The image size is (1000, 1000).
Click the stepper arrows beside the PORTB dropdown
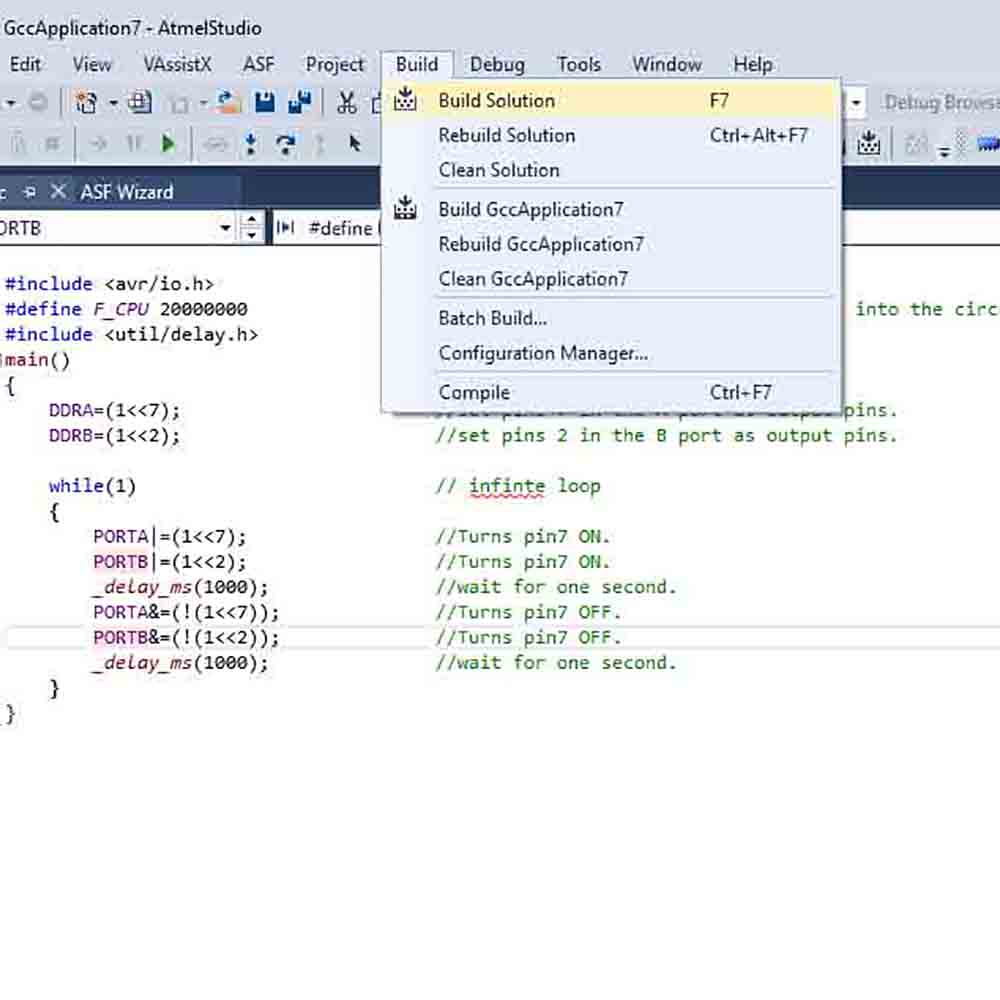[x=252, y=228]
